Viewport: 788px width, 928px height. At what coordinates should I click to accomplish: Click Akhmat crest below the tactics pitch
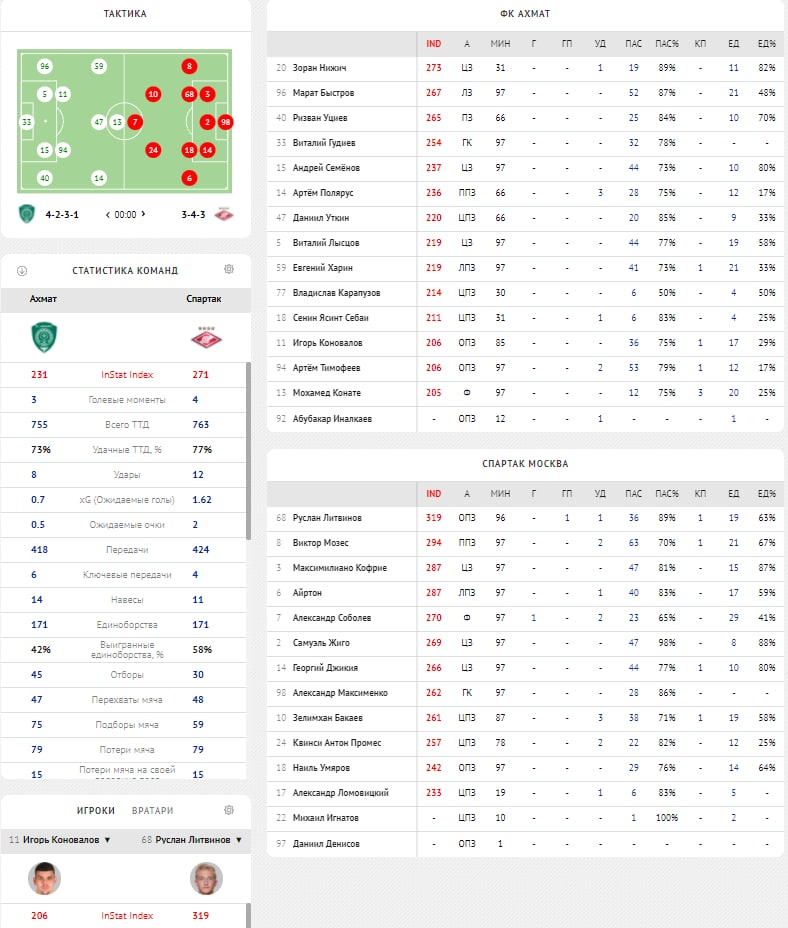(x=27, y=213)
